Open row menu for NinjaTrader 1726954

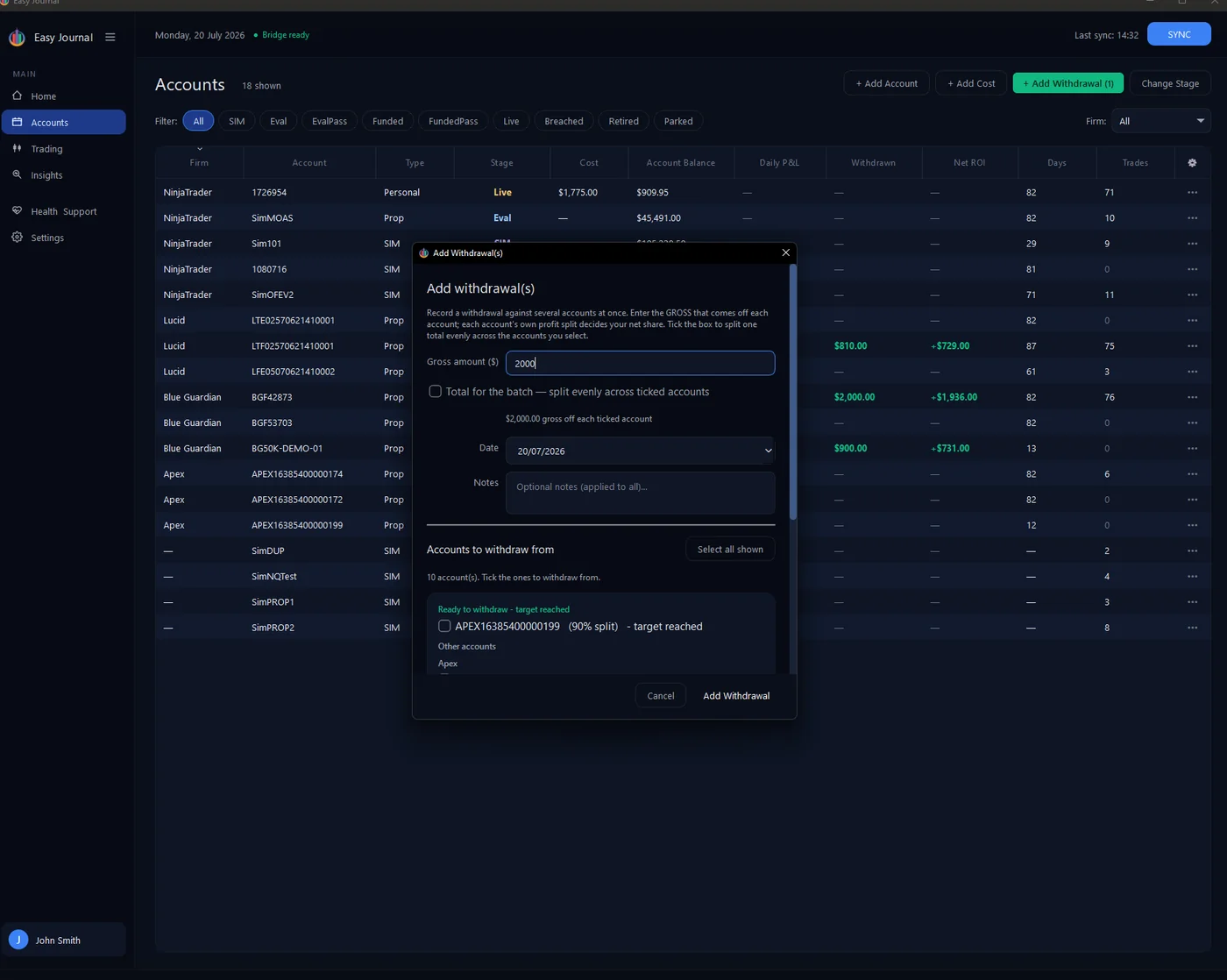pos(1192,192)
